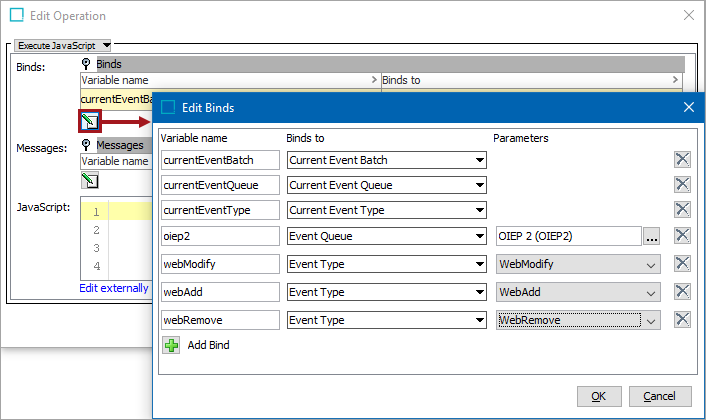Click the green plus Add Bind icon
Viewport: 706px width, 420px height.
[172, 345]
